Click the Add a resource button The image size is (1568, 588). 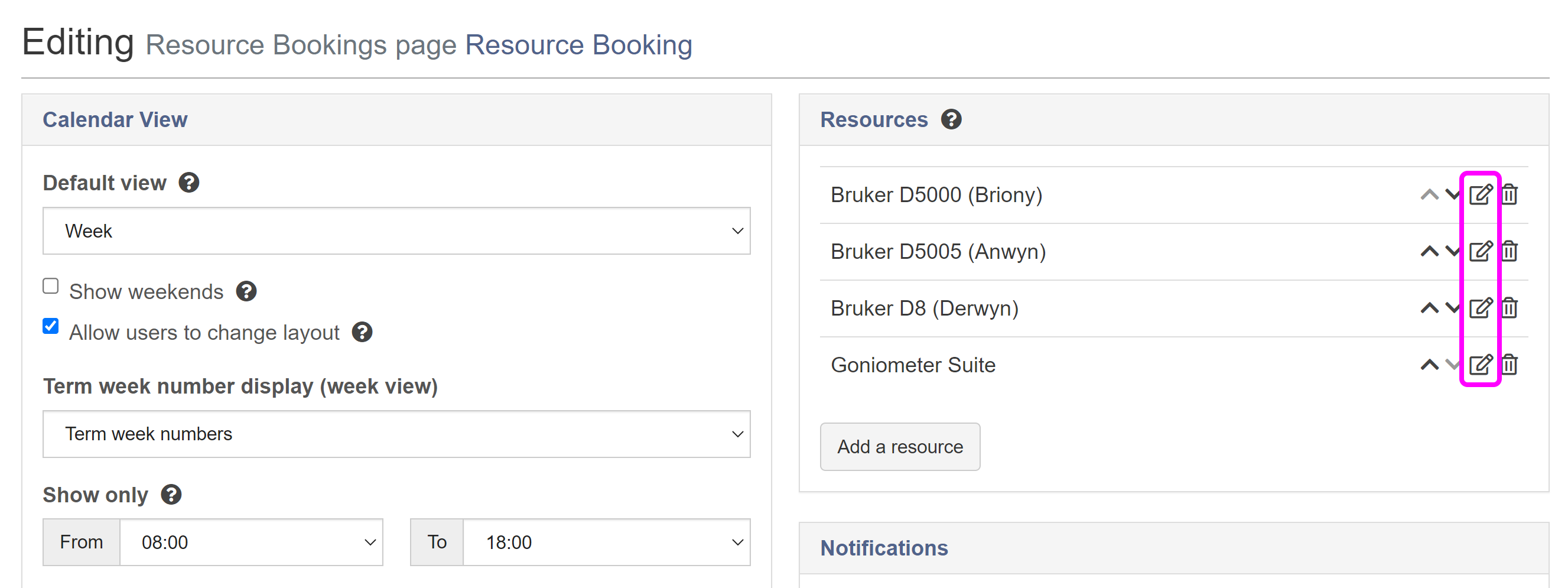(x=900, y=446)
